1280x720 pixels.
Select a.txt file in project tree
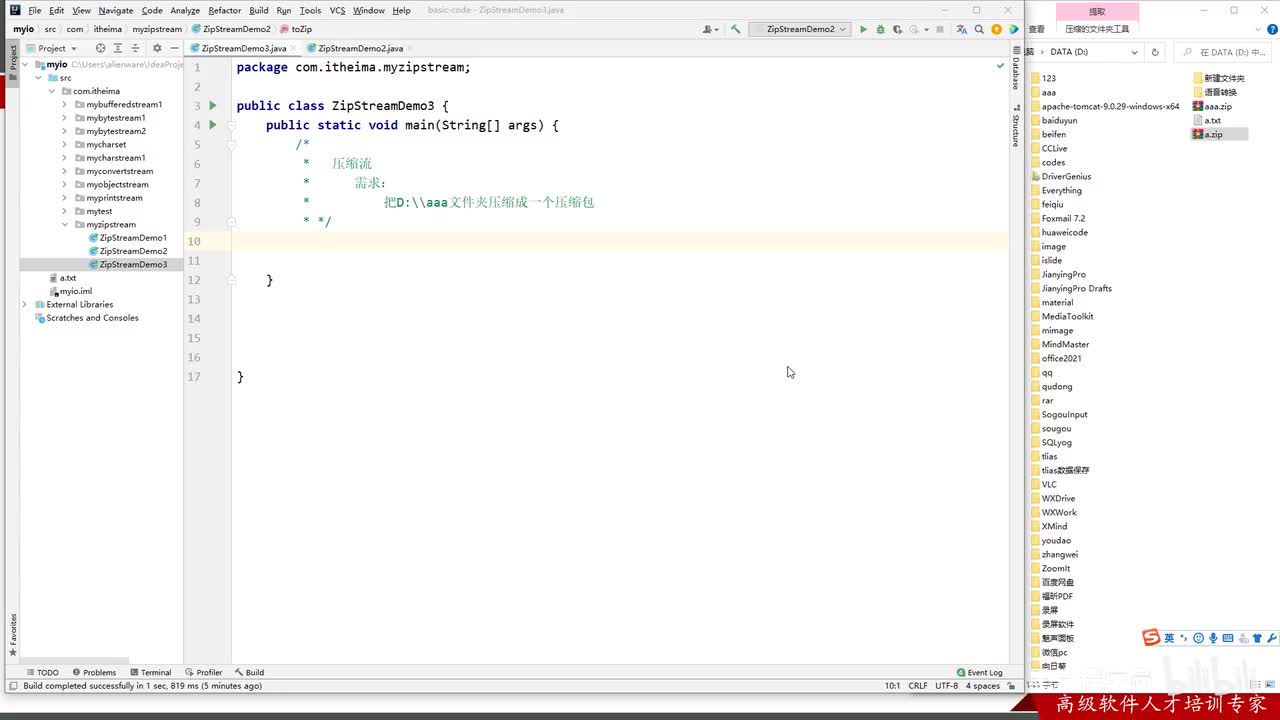click(x=62, y=278)
